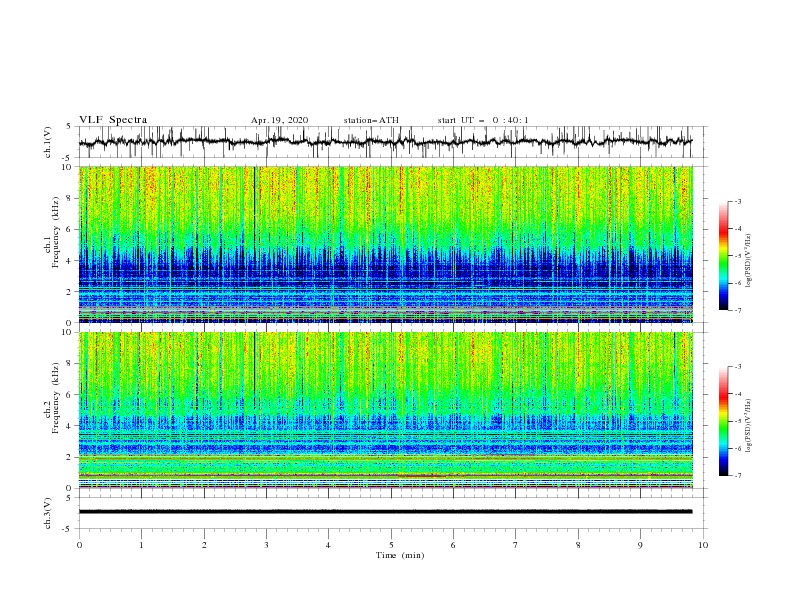This screenshot has height=612, width=792.
Task: Click the ch.2 spectrogram color scale bar
Action: tap(724, 421)
